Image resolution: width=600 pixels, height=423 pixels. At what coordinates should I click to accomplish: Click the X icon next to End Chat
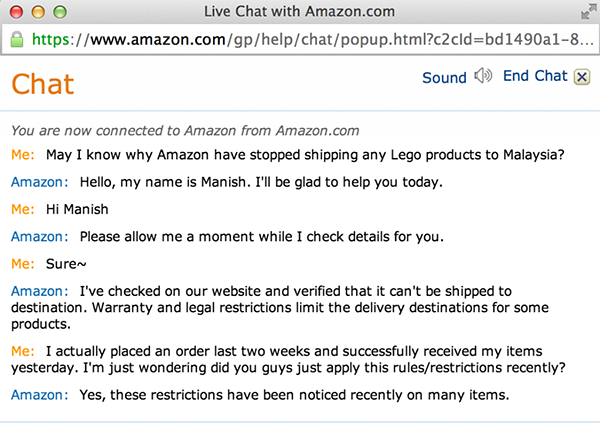point(582,77)
